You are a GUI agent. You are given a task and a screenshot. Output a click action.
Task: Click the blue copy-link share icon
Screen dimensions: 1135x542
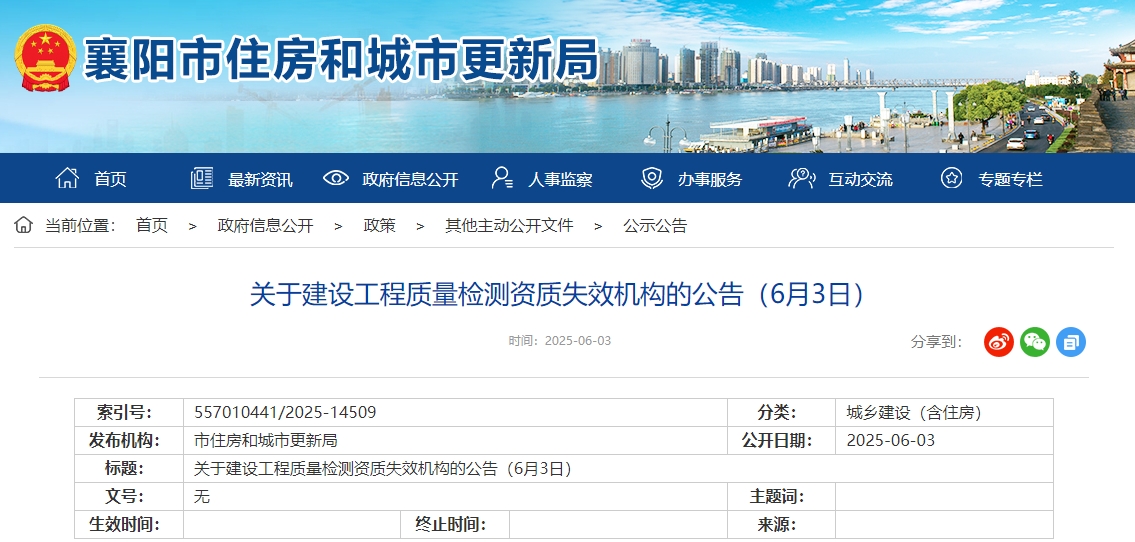click(1070, 342)
